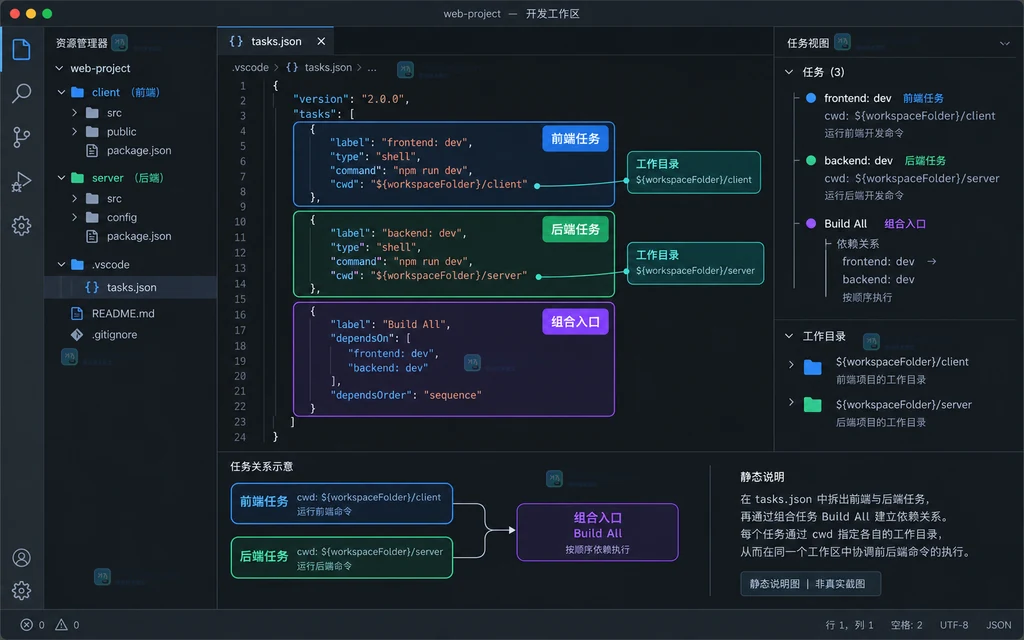Click the 空格: 2 indentation setting
The width and height of the screenshot is (1024, 640).
(x=906, y=625)
